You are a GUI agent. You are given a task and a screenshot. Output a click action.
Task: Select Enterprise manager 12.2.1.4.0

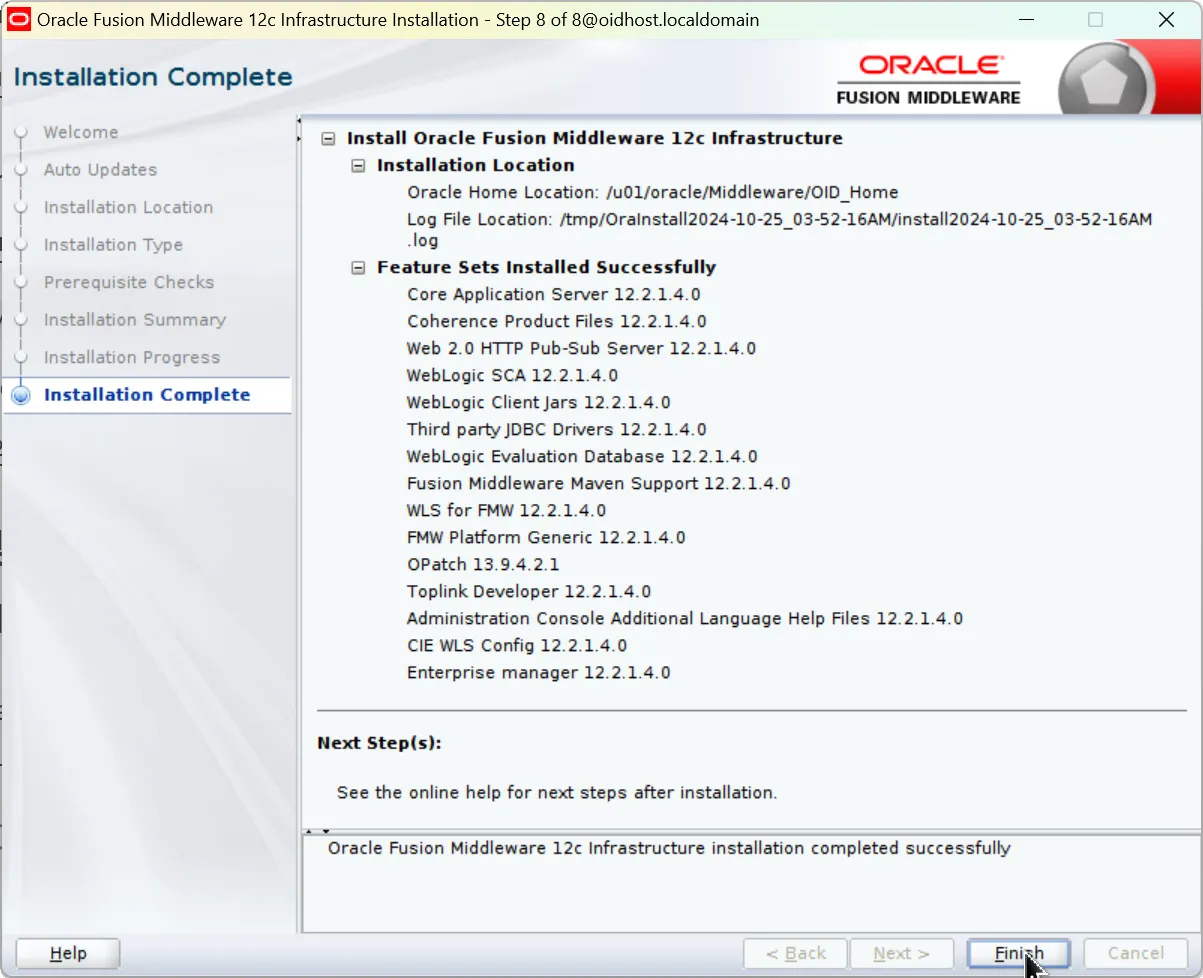tap(538, 673)
